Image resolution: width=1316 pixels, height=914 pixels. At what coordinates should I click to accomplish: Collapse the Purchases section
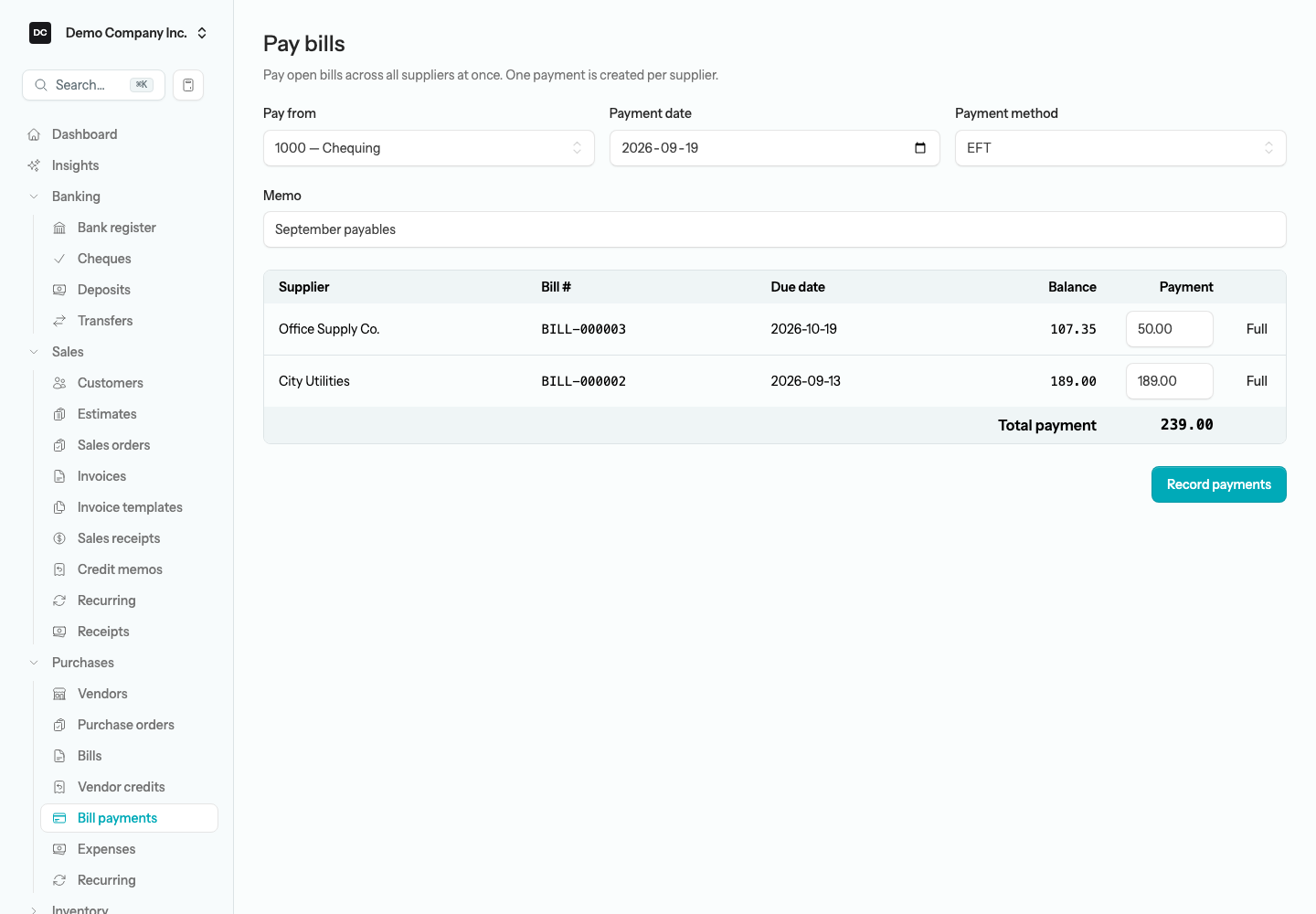(x=34, y=663)
